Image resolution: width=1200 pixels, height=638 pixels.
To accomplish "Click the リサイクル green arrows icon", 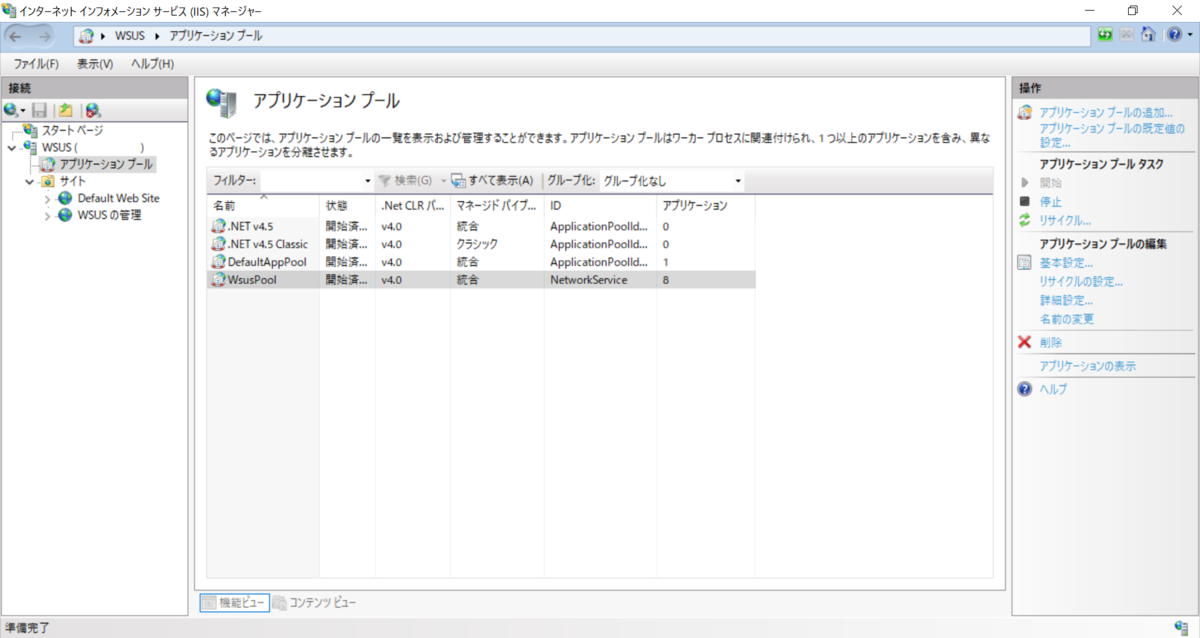I will (x=1024, y=220).
